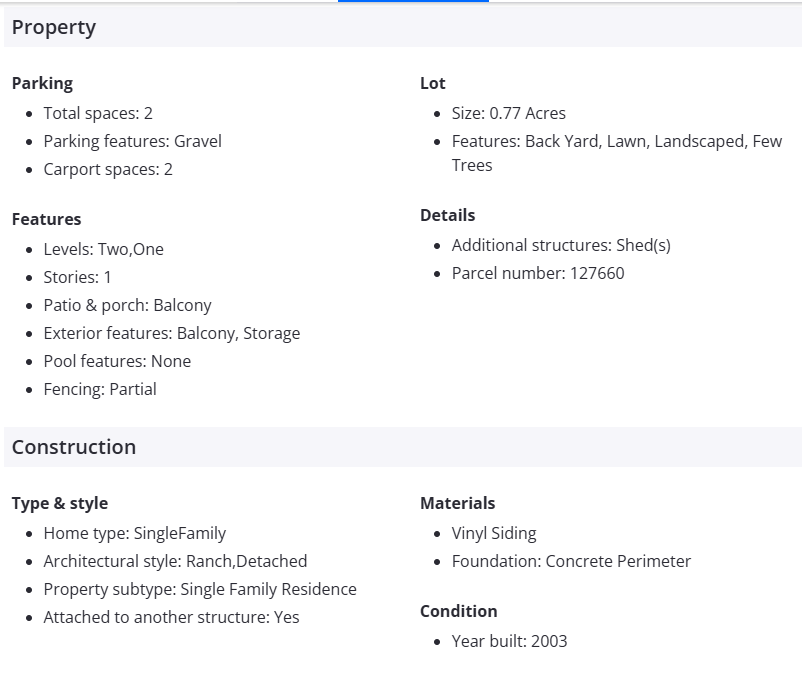Click the Pool features: None entry
Image resolution: width=802 pixels, height=673 pixels.
point(117,361)
